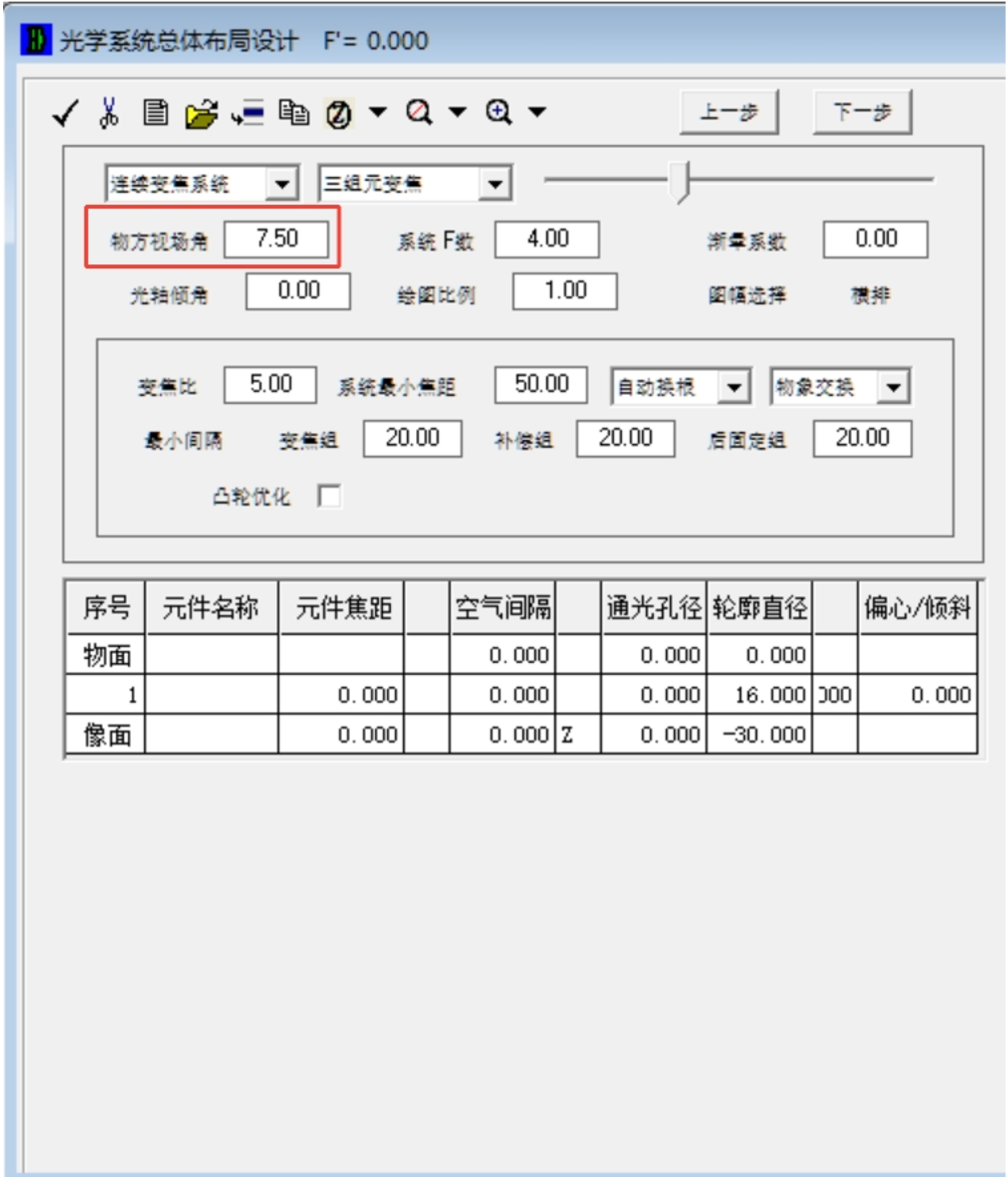Enable the 凸轮优化 checkbox
Image resolution: width=1008 pixels, height=1177 pixels.
tap(329, 496)
